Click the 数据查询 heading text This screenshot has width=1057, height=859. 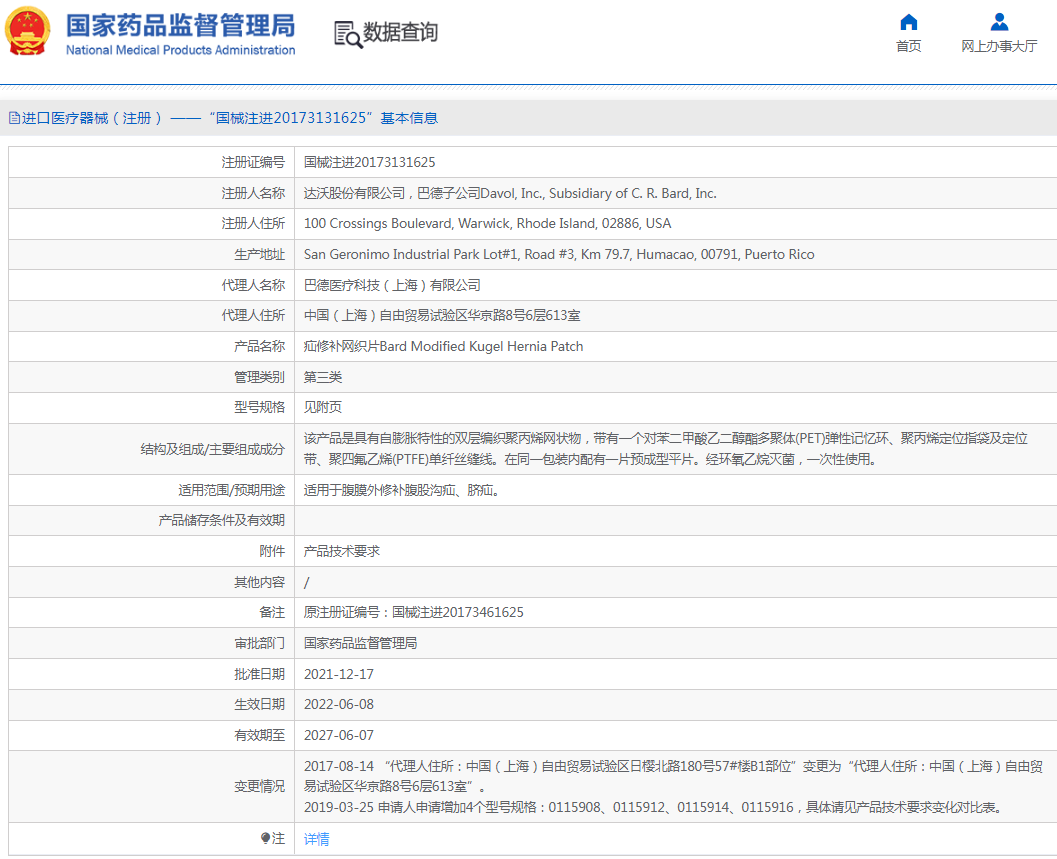400,33
